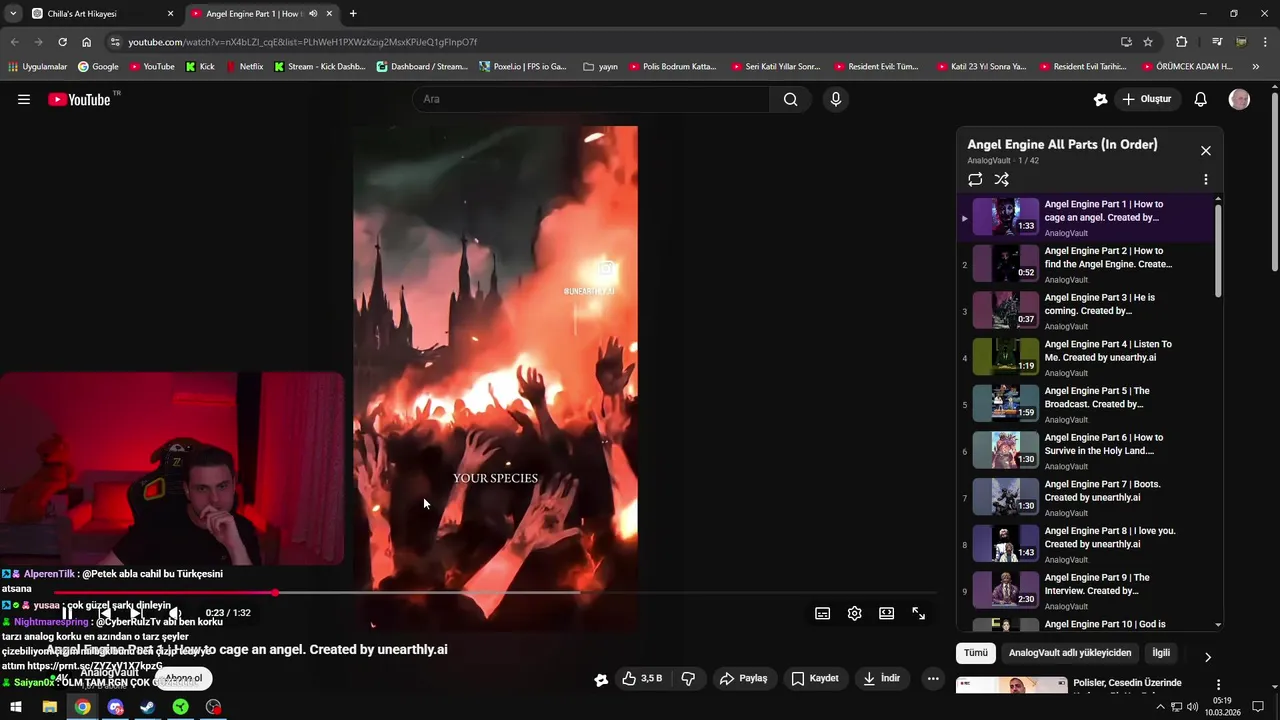Open Angel Engine Part 5 The Broadcast
1280x720 pixels.
pos(1088,405)
